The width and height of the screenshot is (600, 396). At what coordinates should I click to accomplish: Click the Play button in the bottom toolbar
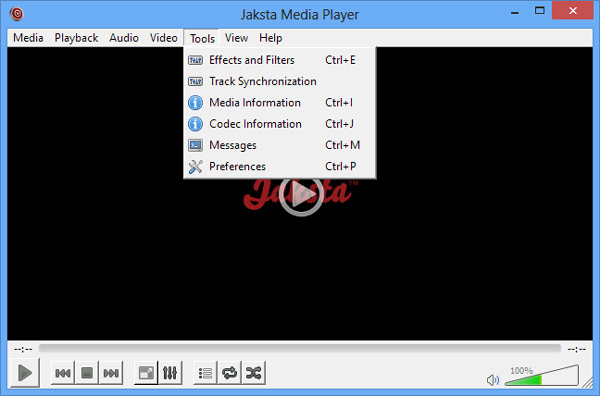tap(24, 373)
